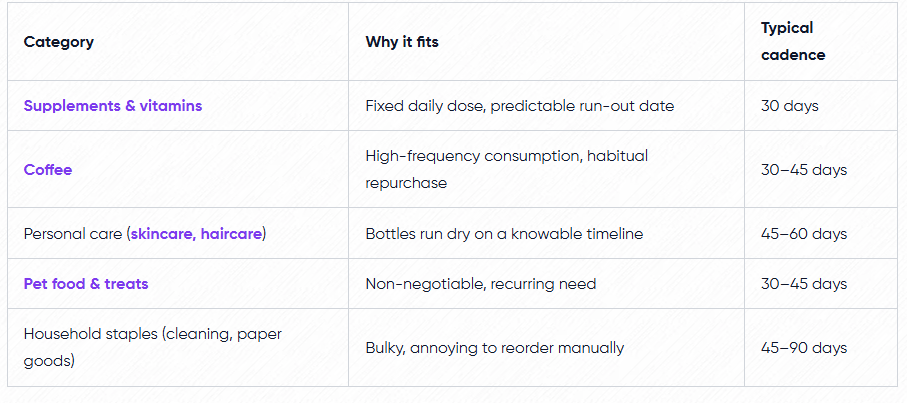The height and width of the screenshot is (403, 907).
Task: Select the Bottles run dry description
Action: click(504, 234)
